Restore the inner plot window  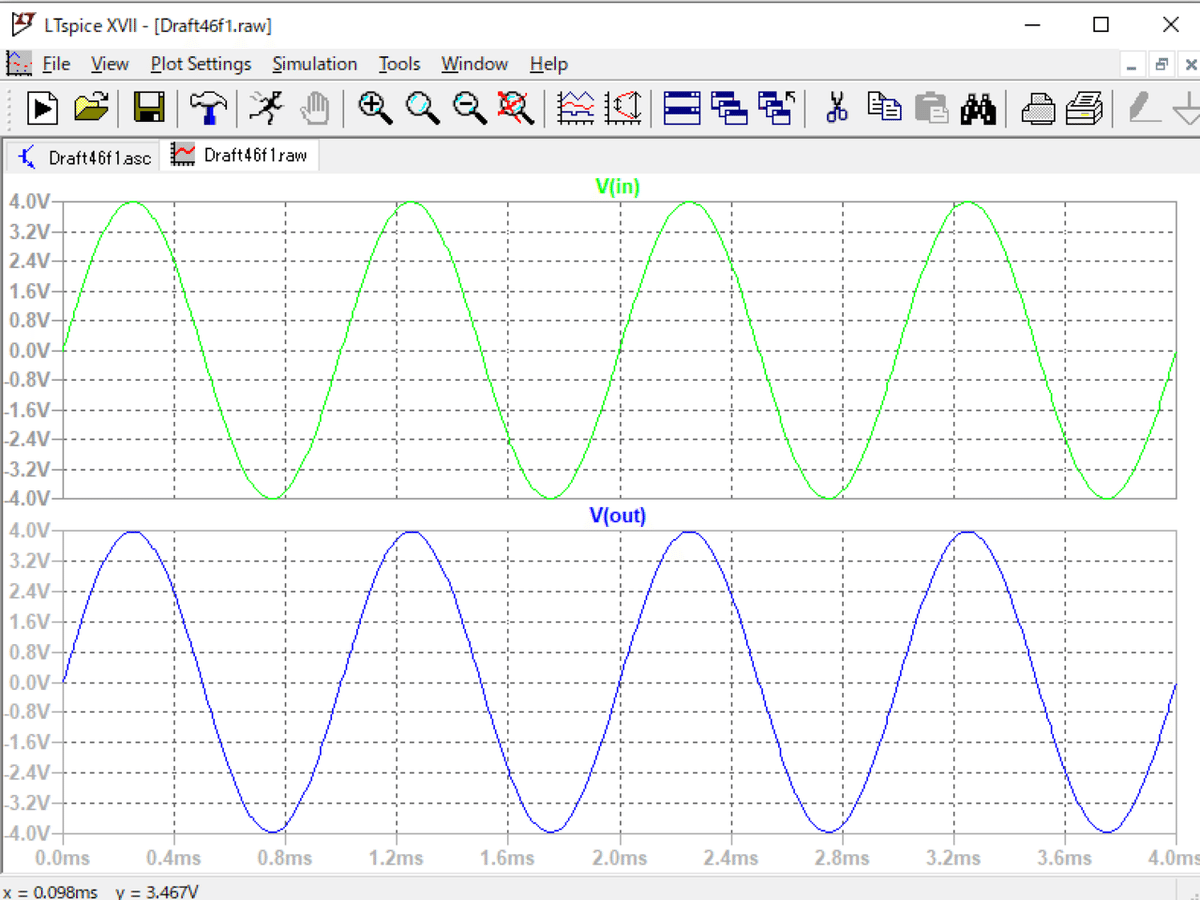1161,65
